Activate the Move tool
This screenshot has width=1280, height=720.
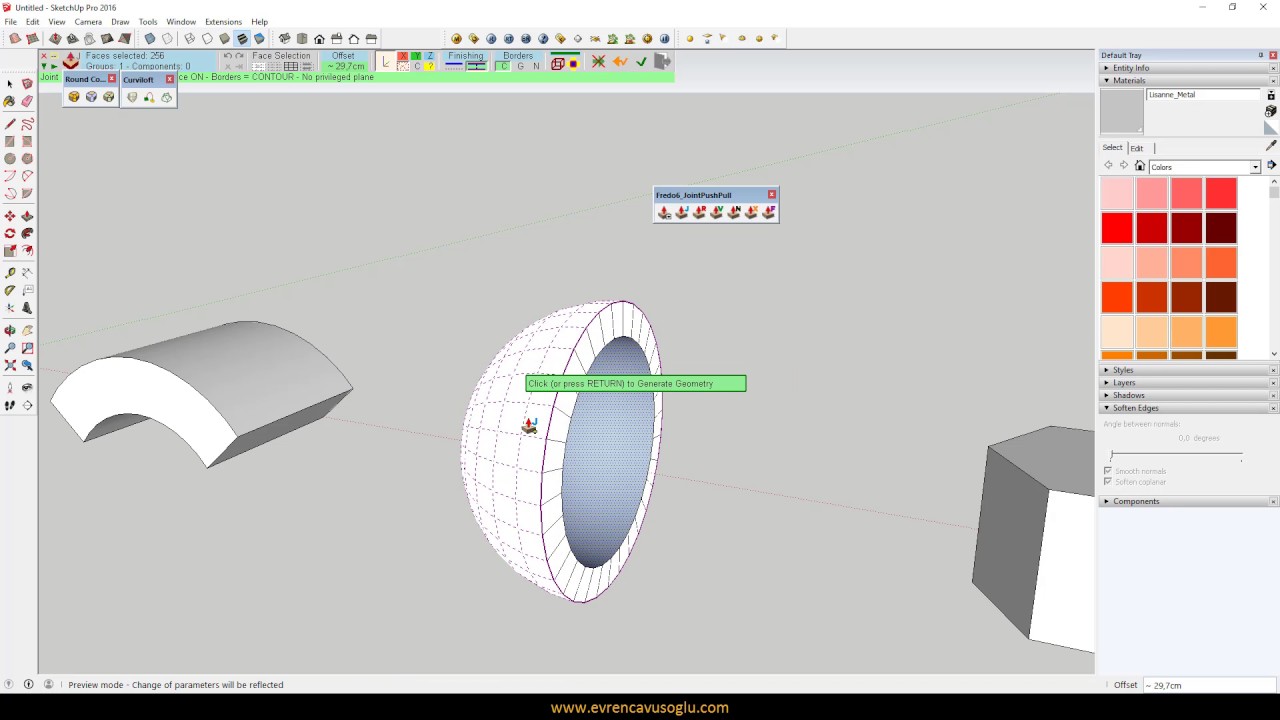coord(10,216)
